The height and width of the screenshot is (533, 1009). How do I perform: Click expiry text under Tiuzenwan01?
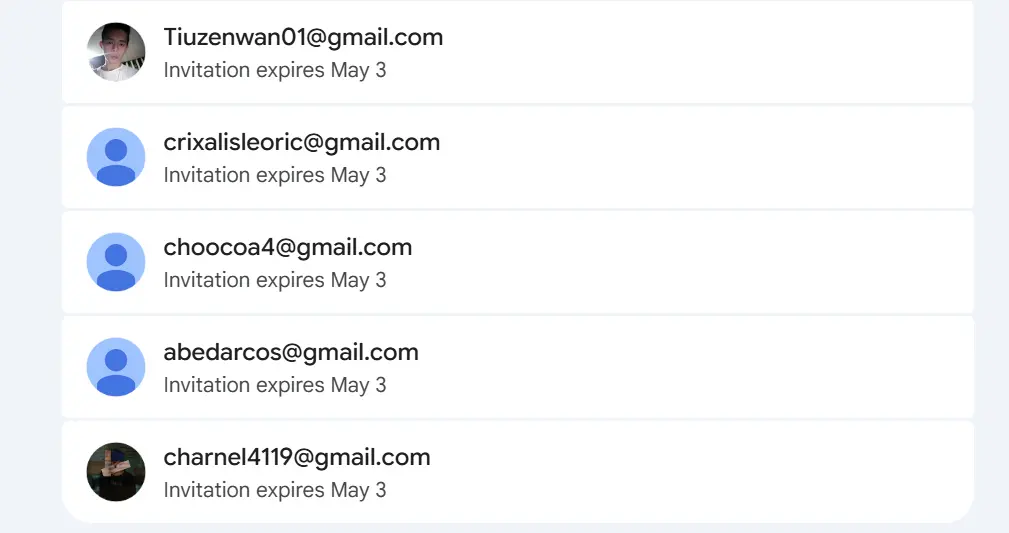275,70
